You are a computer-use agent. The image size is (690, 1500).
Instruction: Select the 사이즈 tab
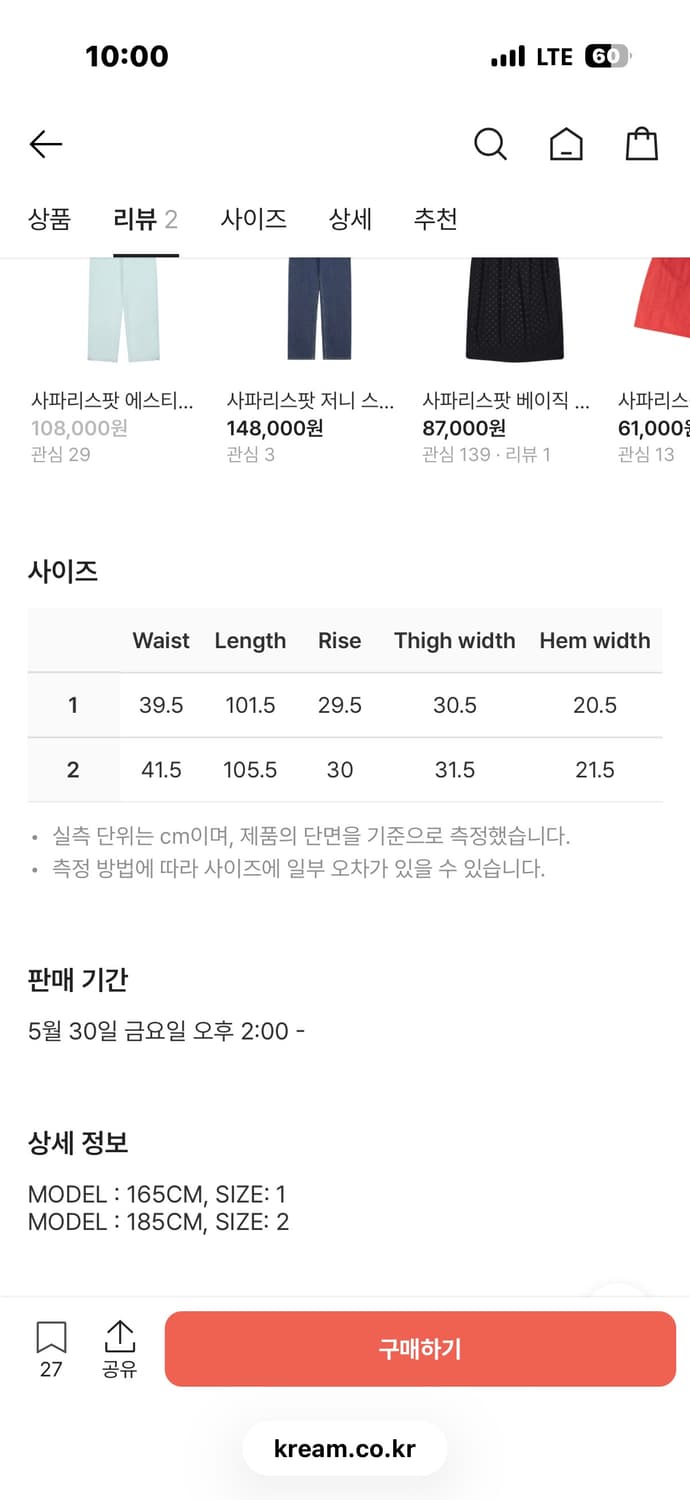(253, 219)
